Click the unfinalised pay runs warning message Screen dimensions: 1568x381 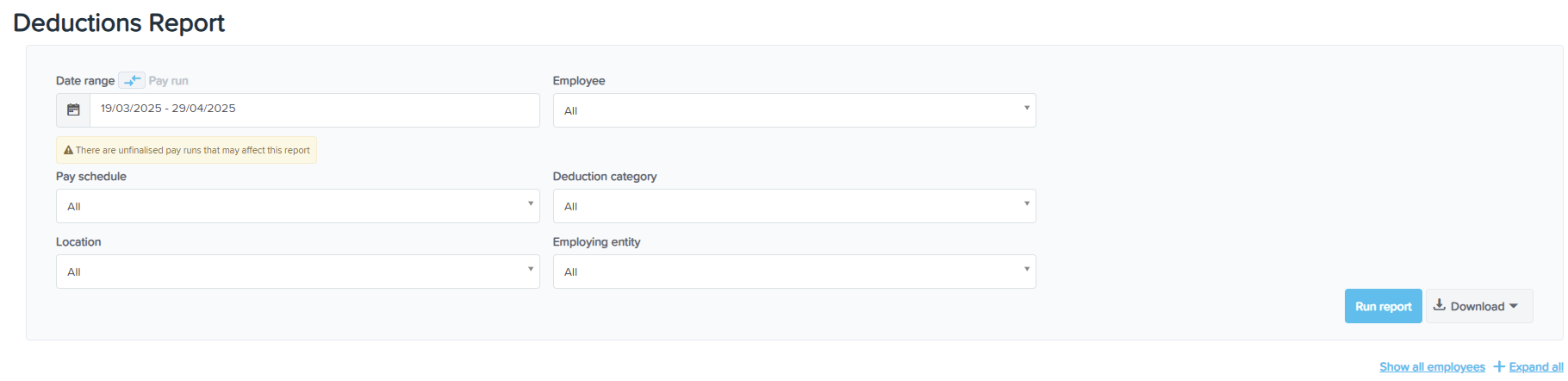(x=192, y=150)
